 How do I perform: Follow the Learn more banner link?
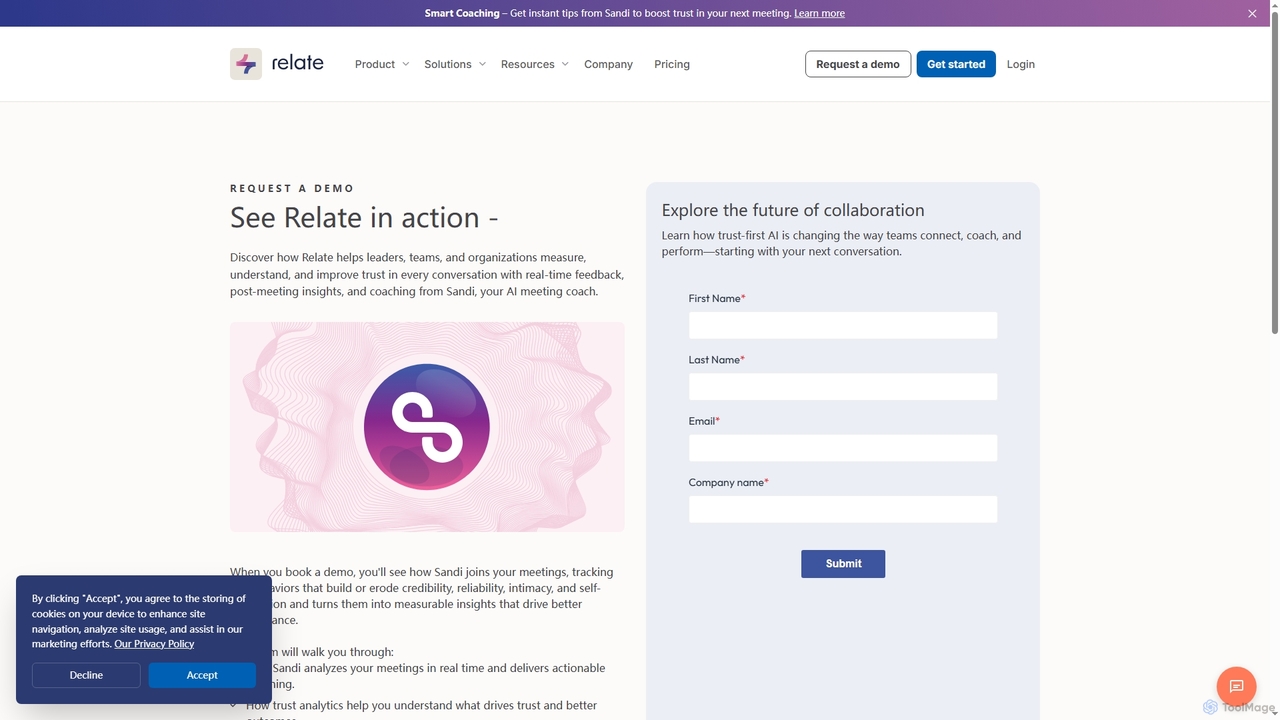[819, 13]
